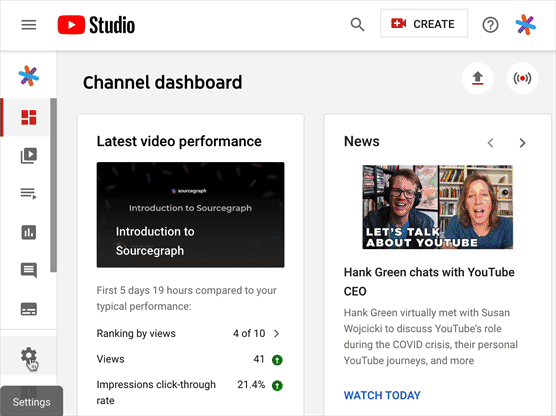Expand Ranking by views chevron
Screen dimensions: 556x416
click(x=277, y=333)
